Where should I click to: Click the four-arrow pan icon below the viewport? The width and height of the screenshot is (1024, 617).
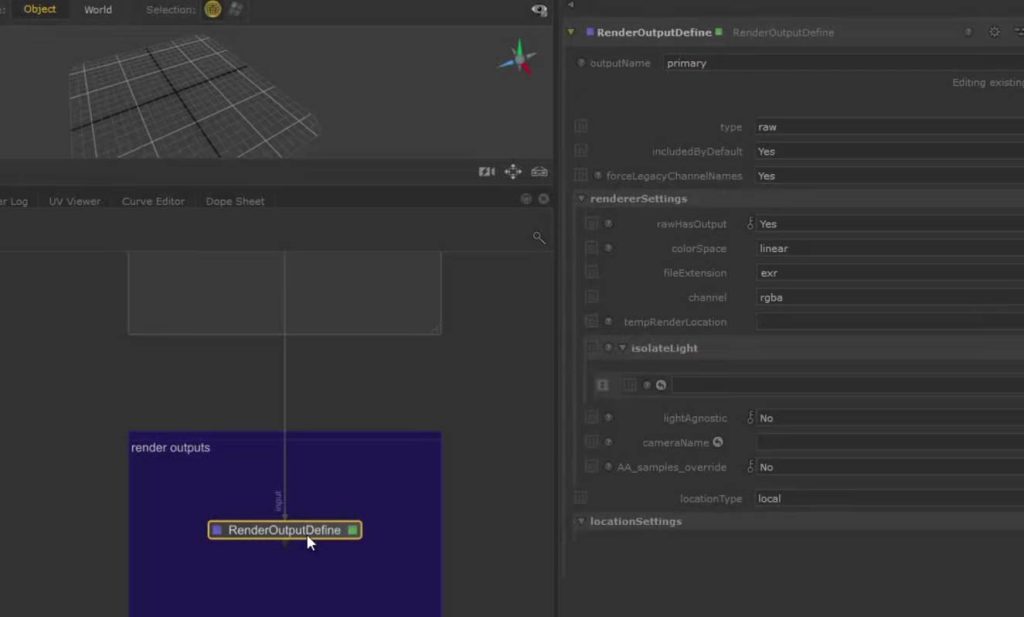[x=513, y=172]
